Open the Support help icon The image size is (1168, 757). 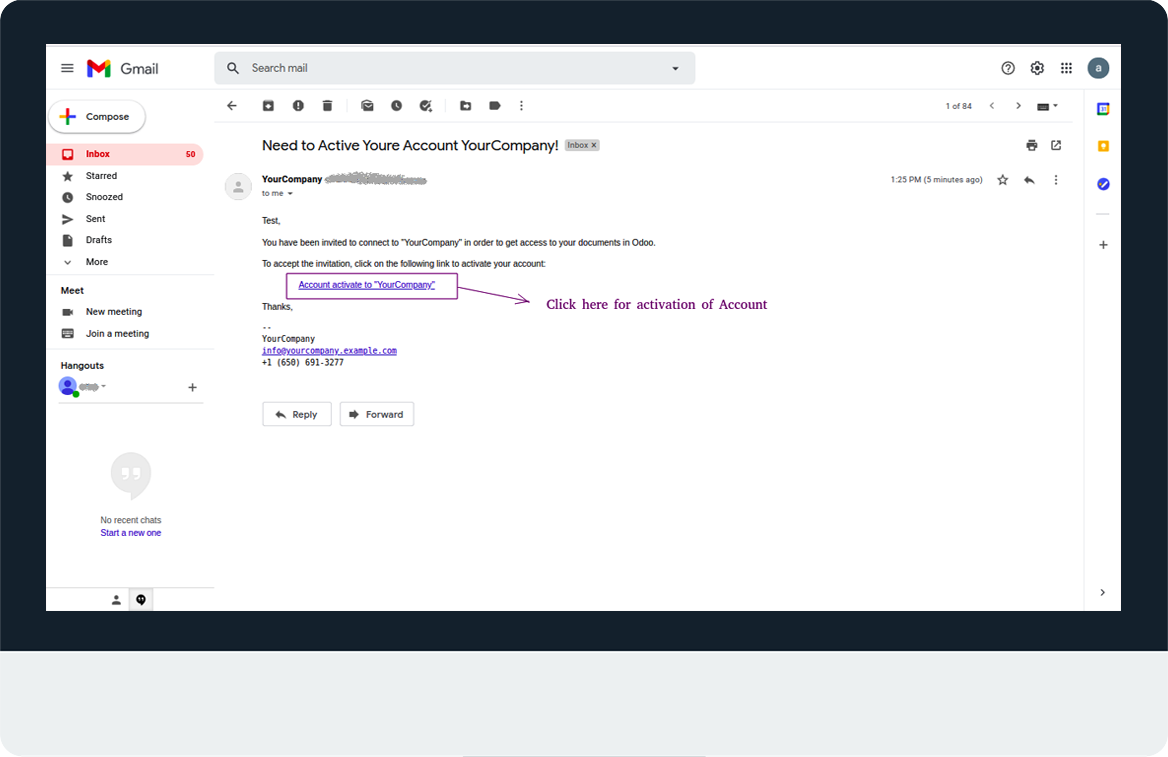[x=1008, y=69]
